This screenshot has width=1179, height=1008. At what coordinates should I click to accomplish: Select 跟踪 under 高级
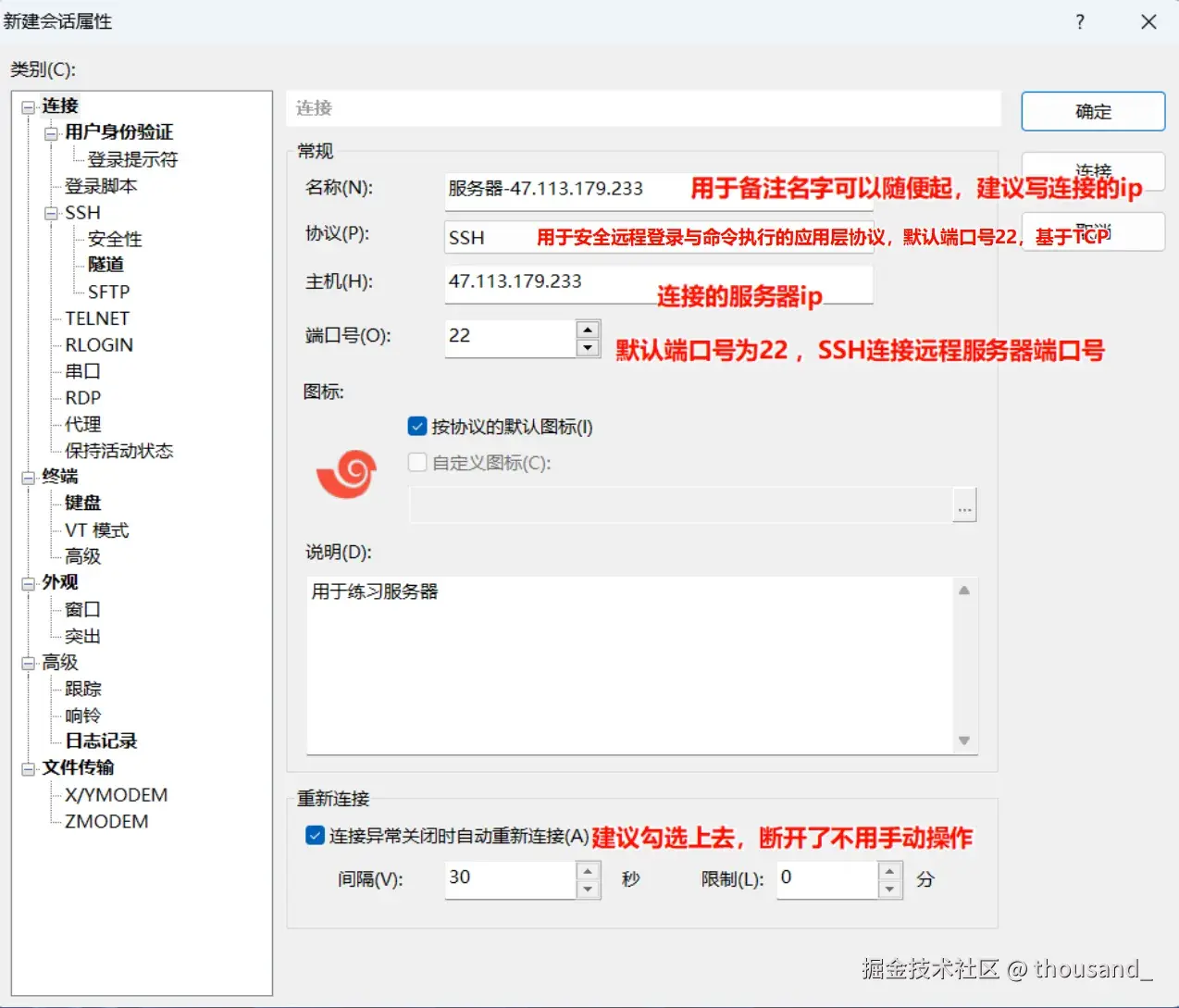(82, 689)
